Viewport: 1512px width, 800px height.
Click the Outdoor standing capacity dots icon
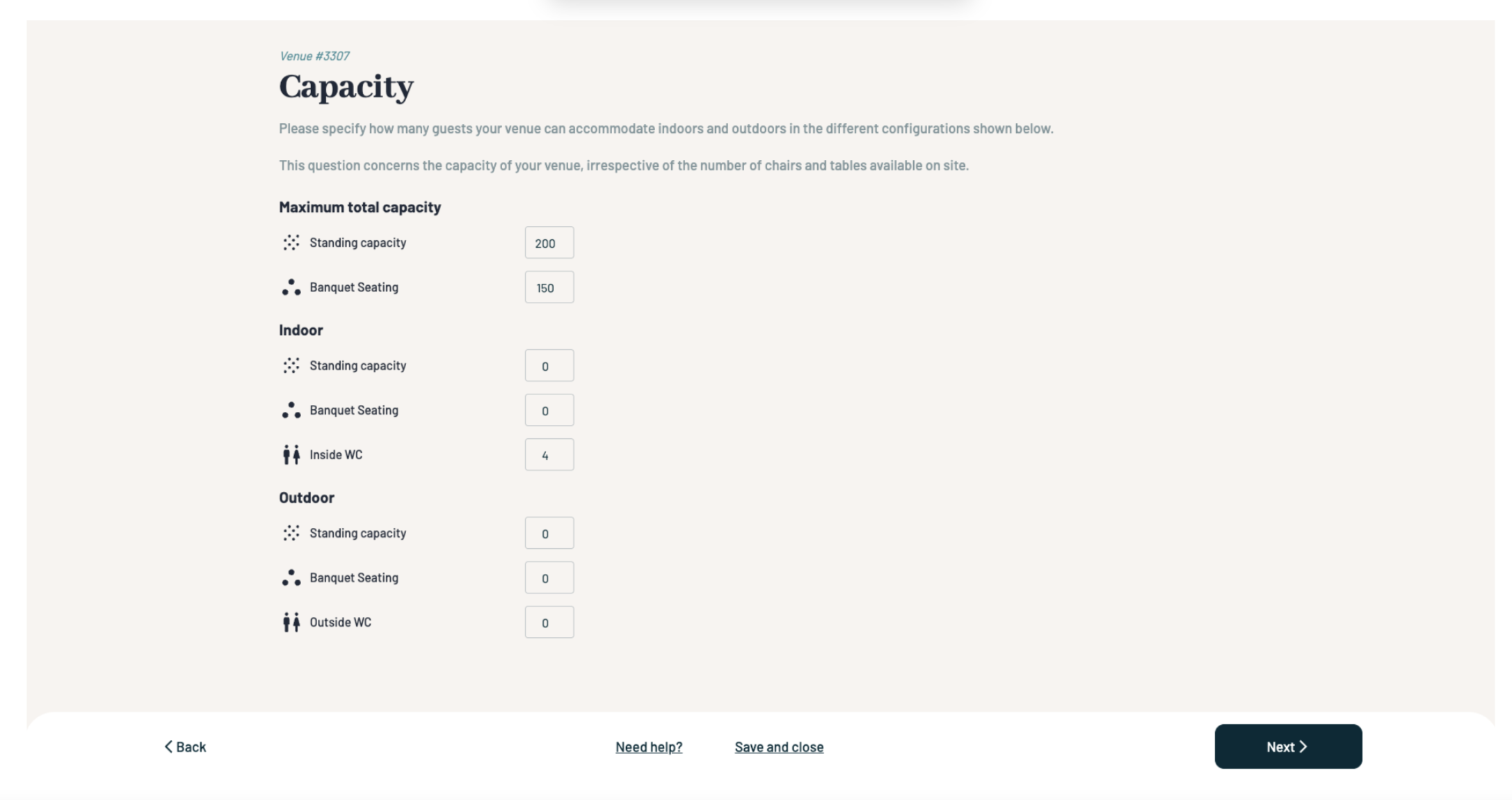[x=291, y=534]
